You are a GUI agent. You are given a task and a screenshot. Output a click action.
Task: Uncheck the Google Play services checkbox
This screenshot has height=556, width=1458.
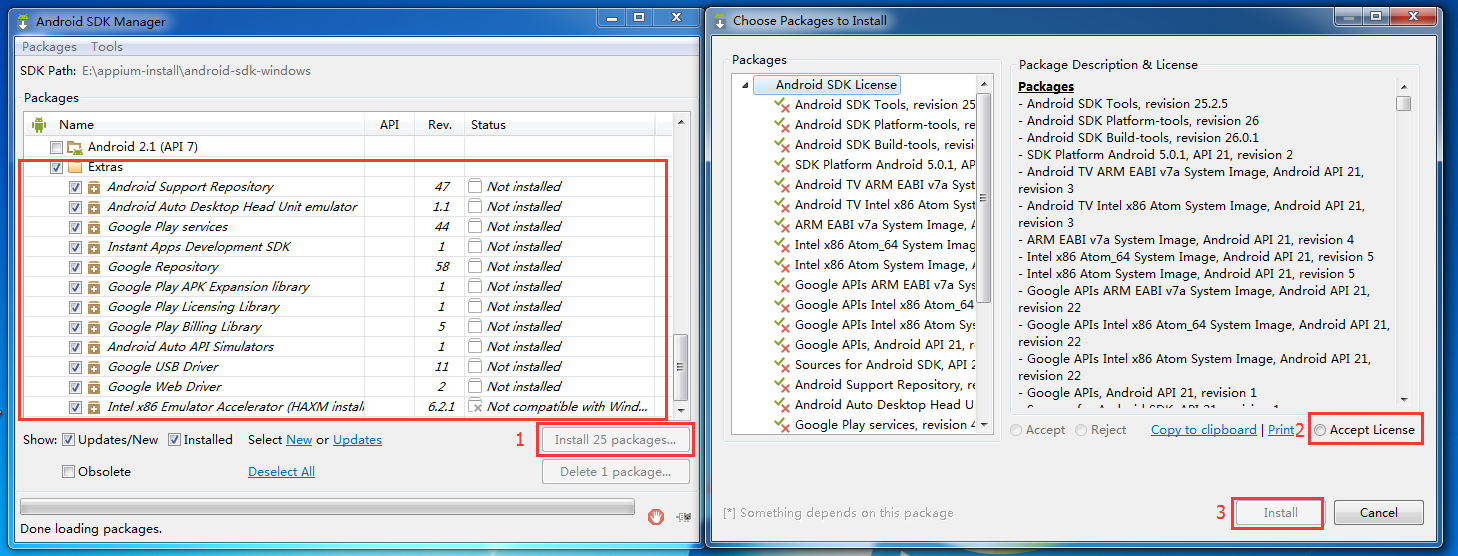coord(75,227)
